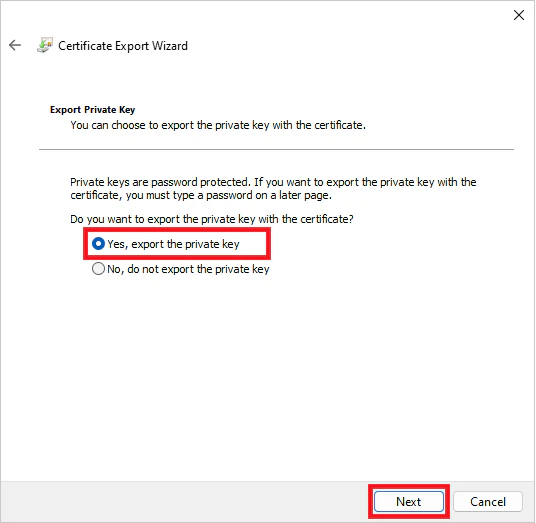Image resolution: width=536 pixels, height=523 pixels.
Task: Click the bold 'Export Private Key' heading
Action: (x=92, y=110)
